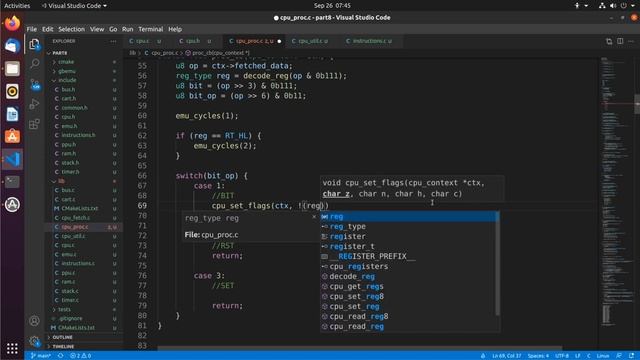Screen dimensions: 640x360
Task: Expand the gbemu folder
Action: click(x=67, y=71)
